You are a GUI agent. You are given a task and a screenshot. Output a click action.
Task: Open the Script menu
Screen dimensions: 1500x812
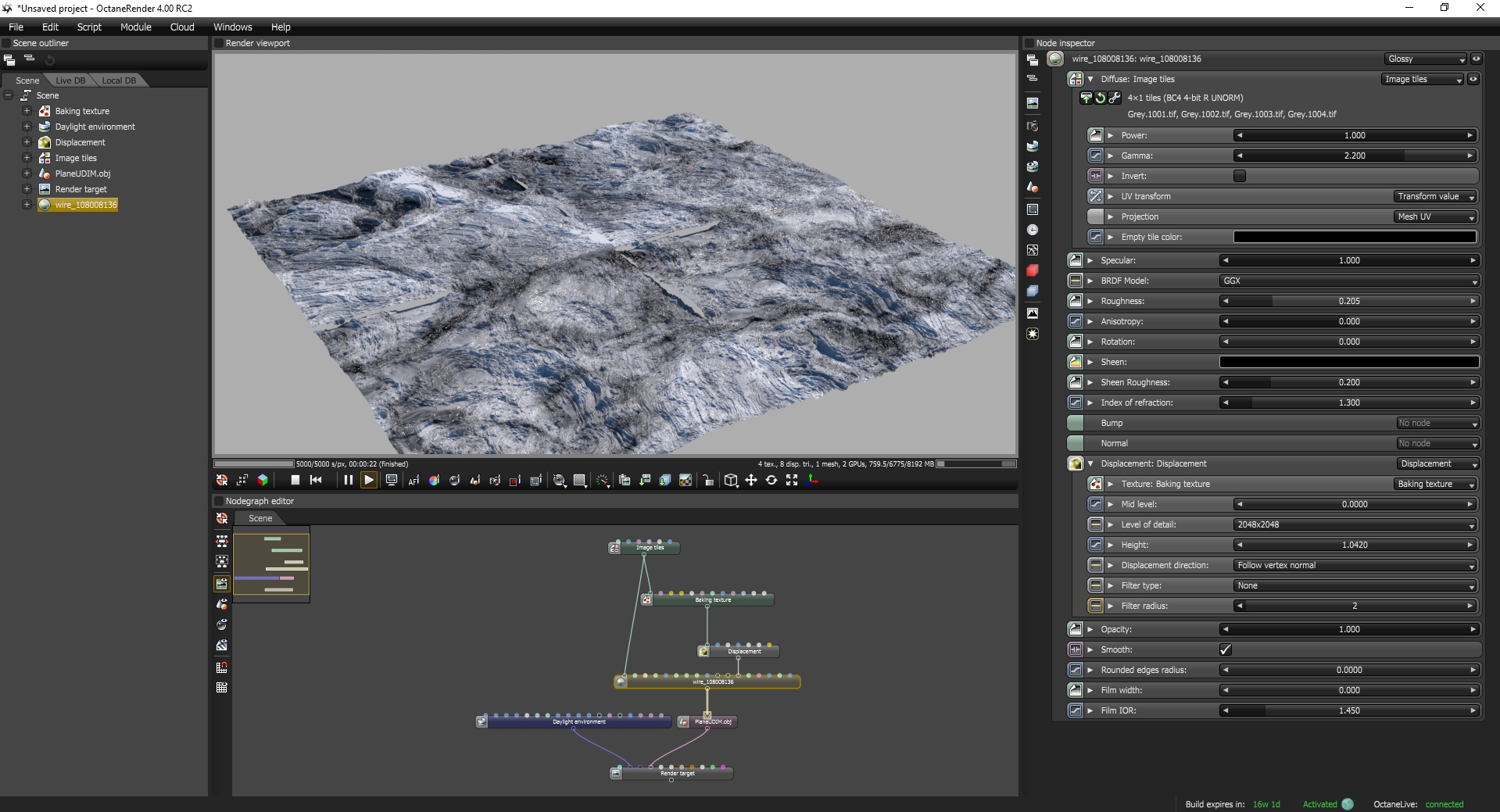(x=89, y=27)
